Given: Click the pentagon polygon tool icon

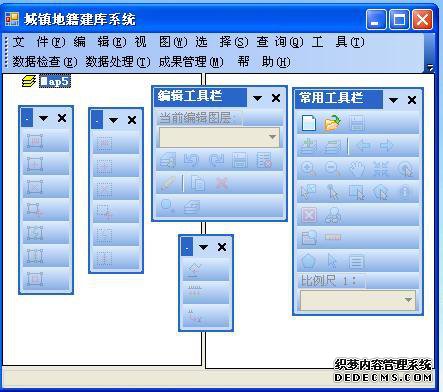Looking at the screenshot, I should [x=308, y=261].
